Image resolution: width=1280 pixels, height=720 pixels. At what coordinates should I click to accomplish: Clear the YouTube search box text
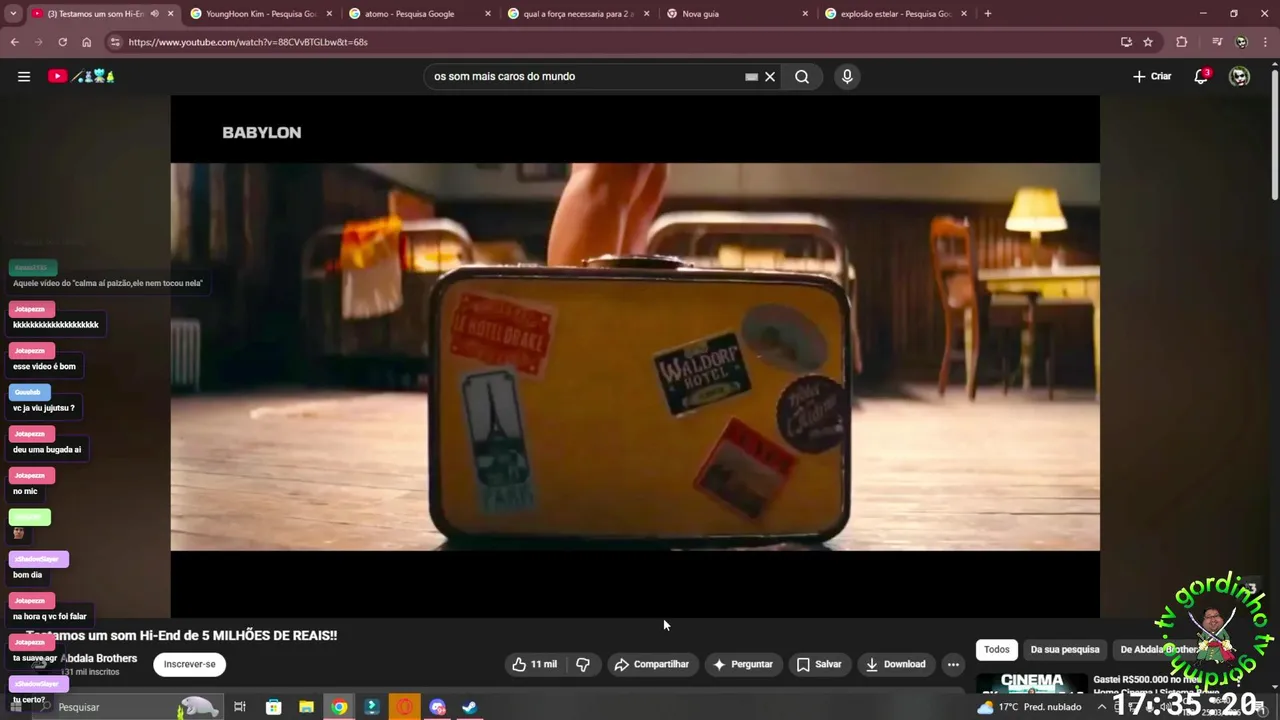click(x=770, y=76)
